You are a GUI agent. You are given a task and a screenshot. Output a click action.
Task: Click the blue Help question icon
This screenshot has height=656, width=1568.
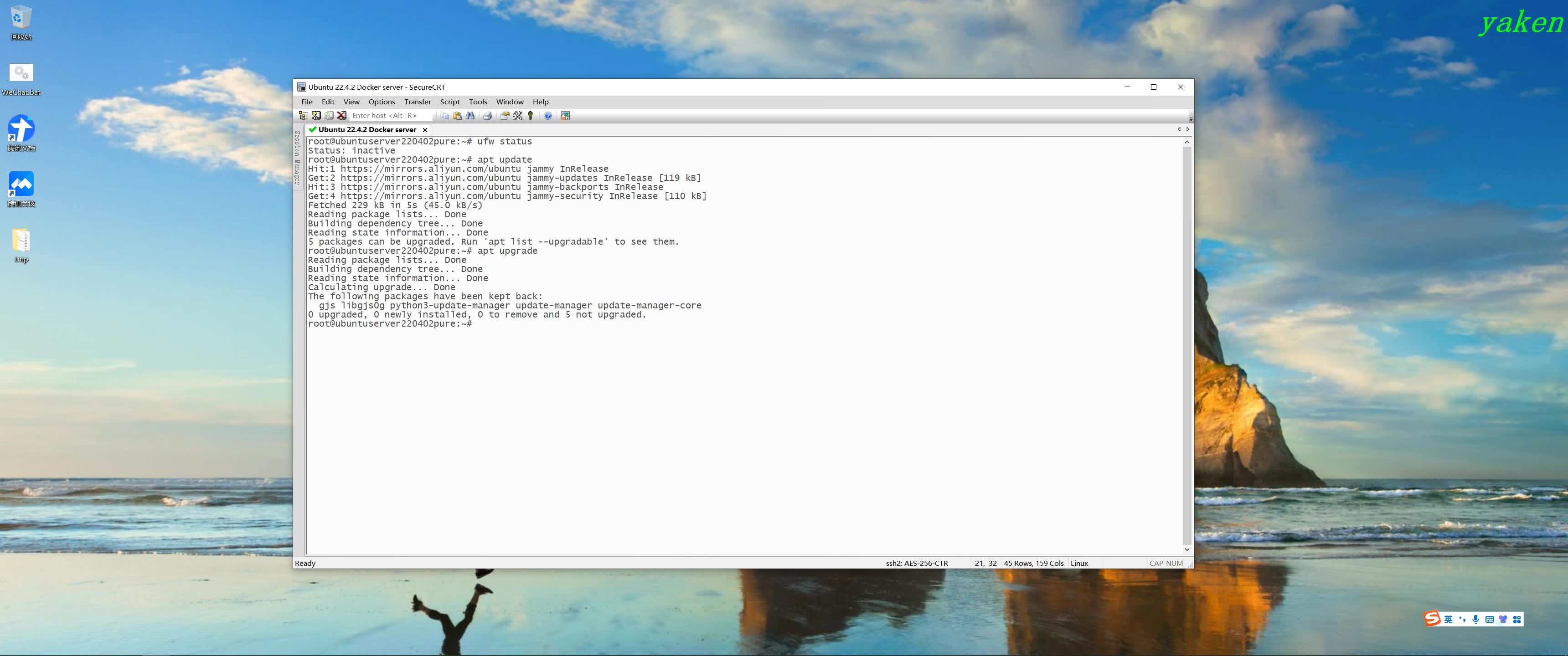pos(548,116)
